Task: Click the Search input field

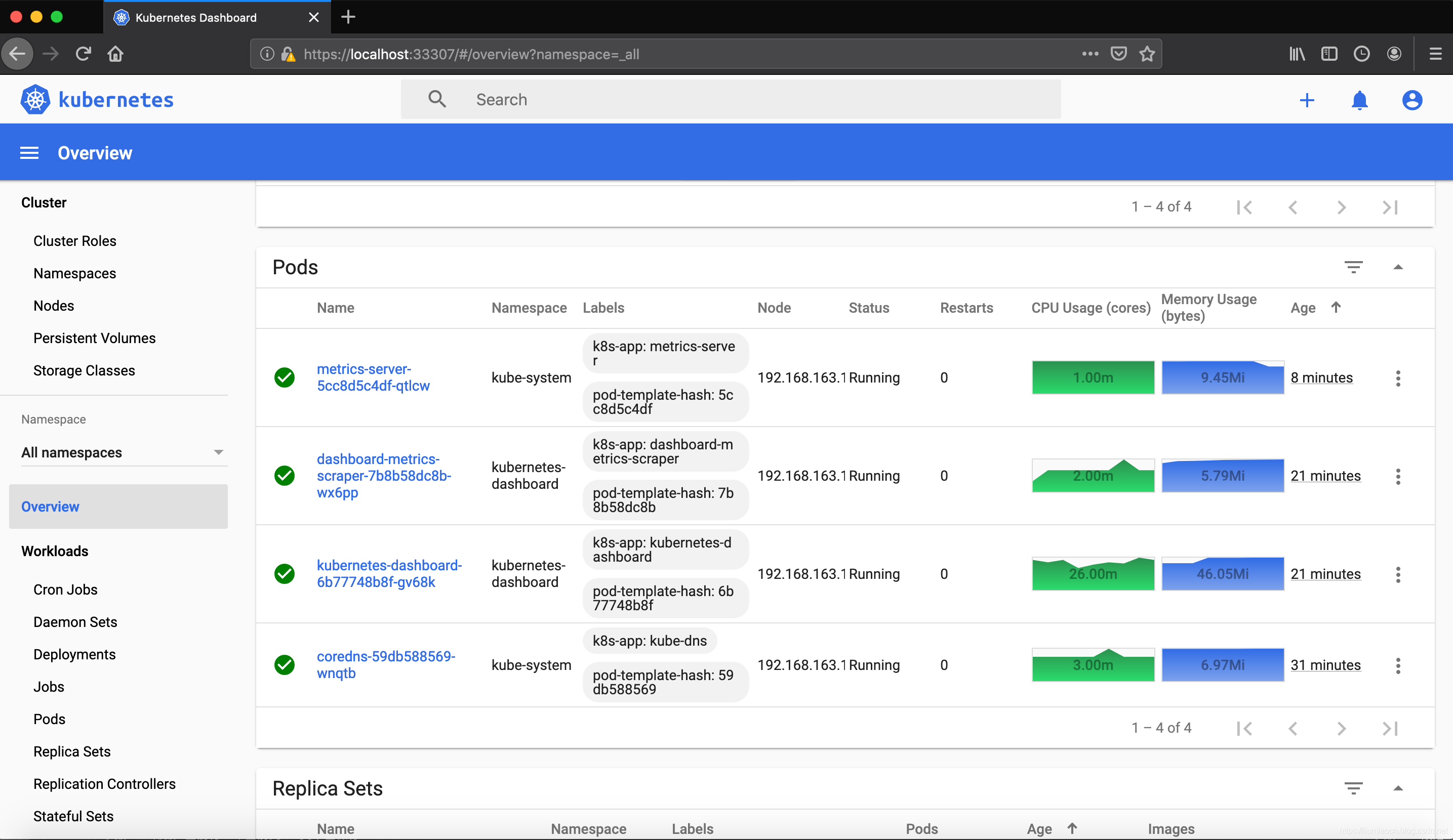Action: 731,99
